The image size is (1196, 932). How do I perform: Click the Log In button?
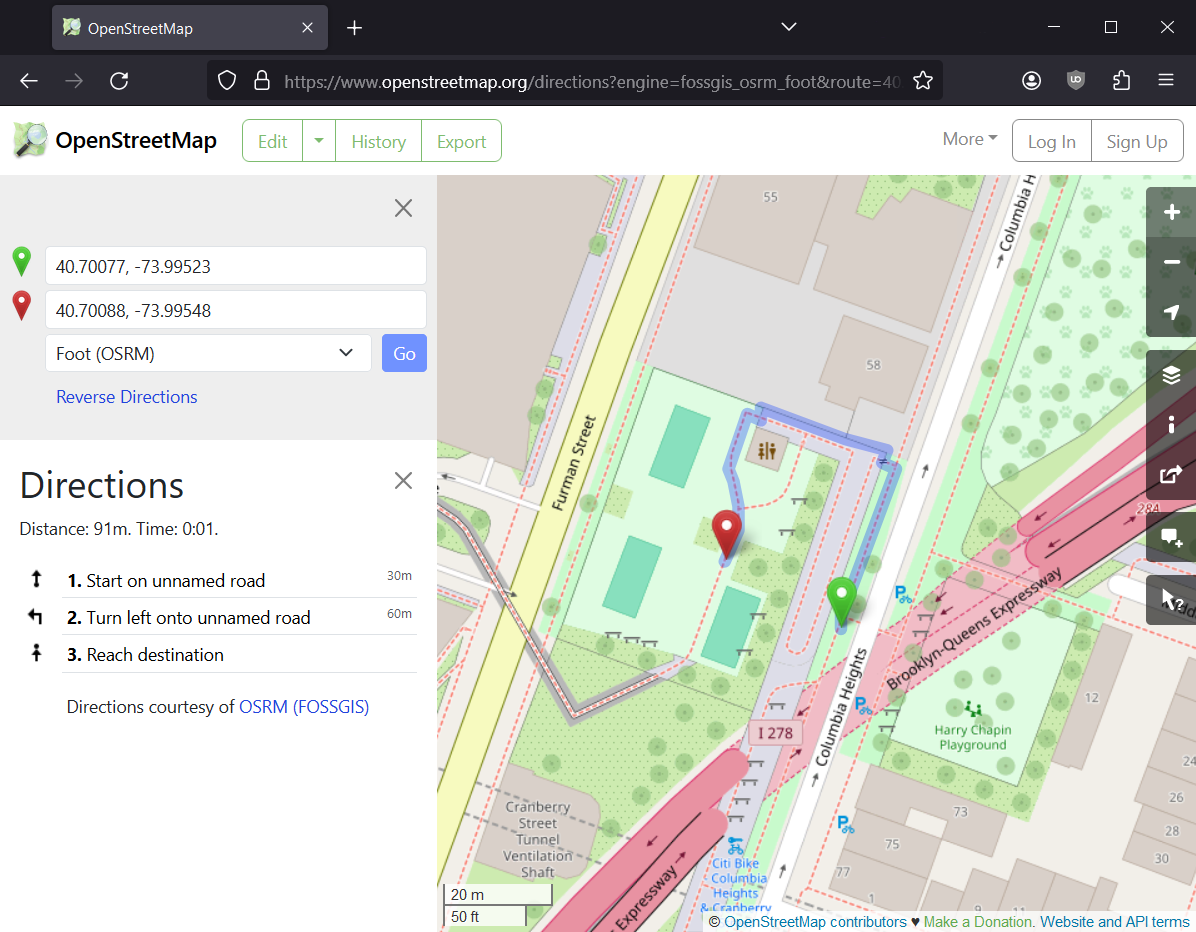1051,141
